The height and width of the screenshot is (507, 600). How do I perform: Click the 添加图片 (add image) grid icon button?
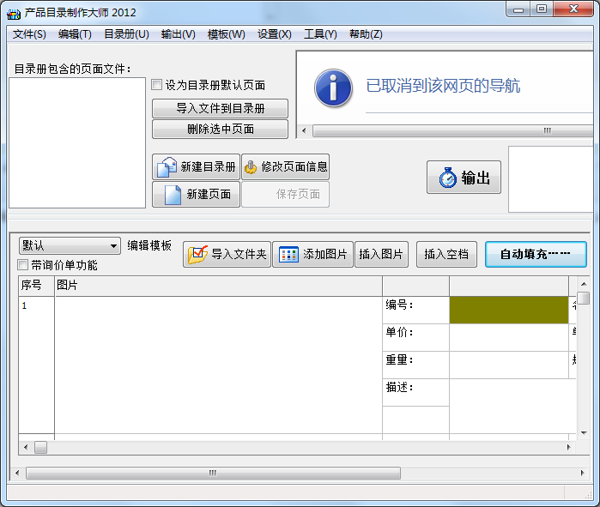[x=313, y=254]
